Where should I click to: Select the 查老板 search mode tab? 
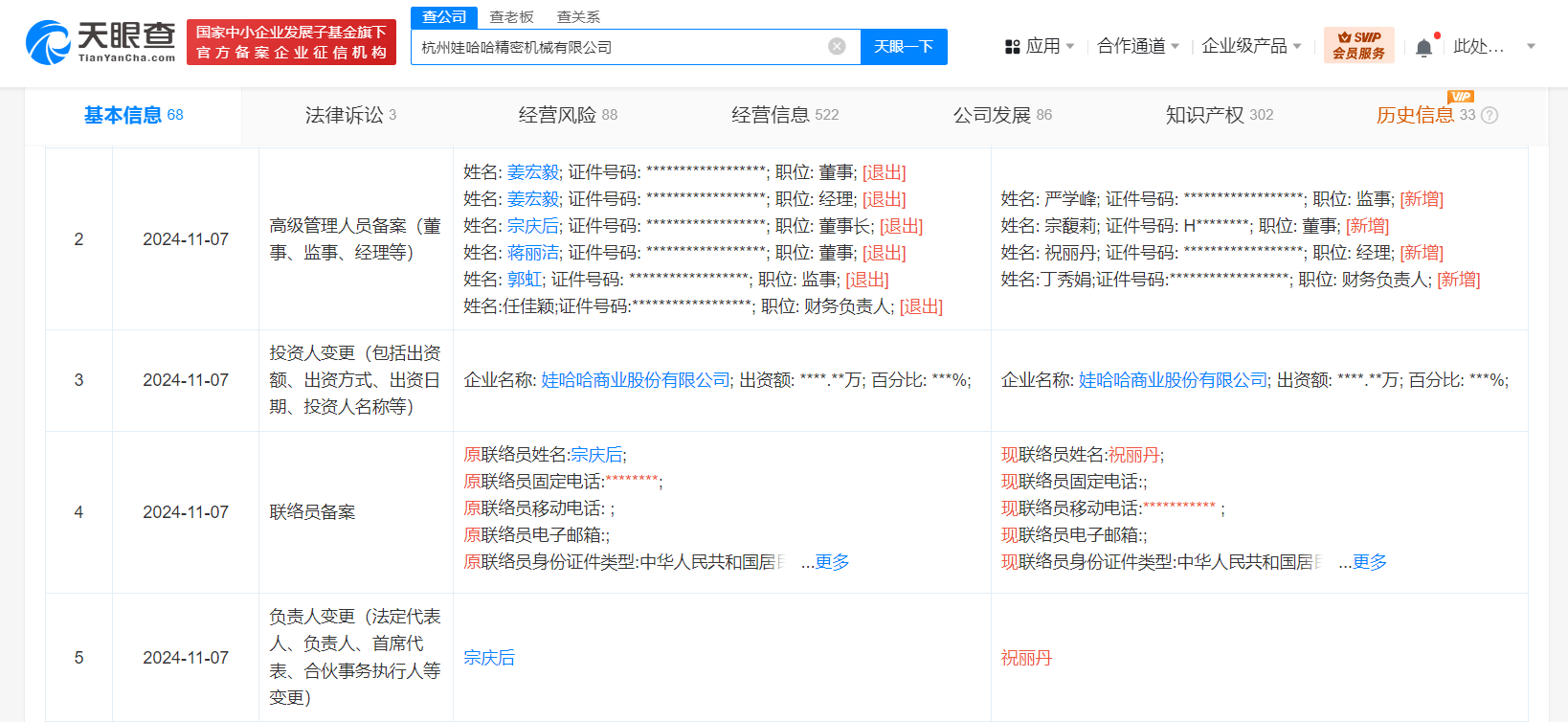pyautogui.click(x=511, y=17)
